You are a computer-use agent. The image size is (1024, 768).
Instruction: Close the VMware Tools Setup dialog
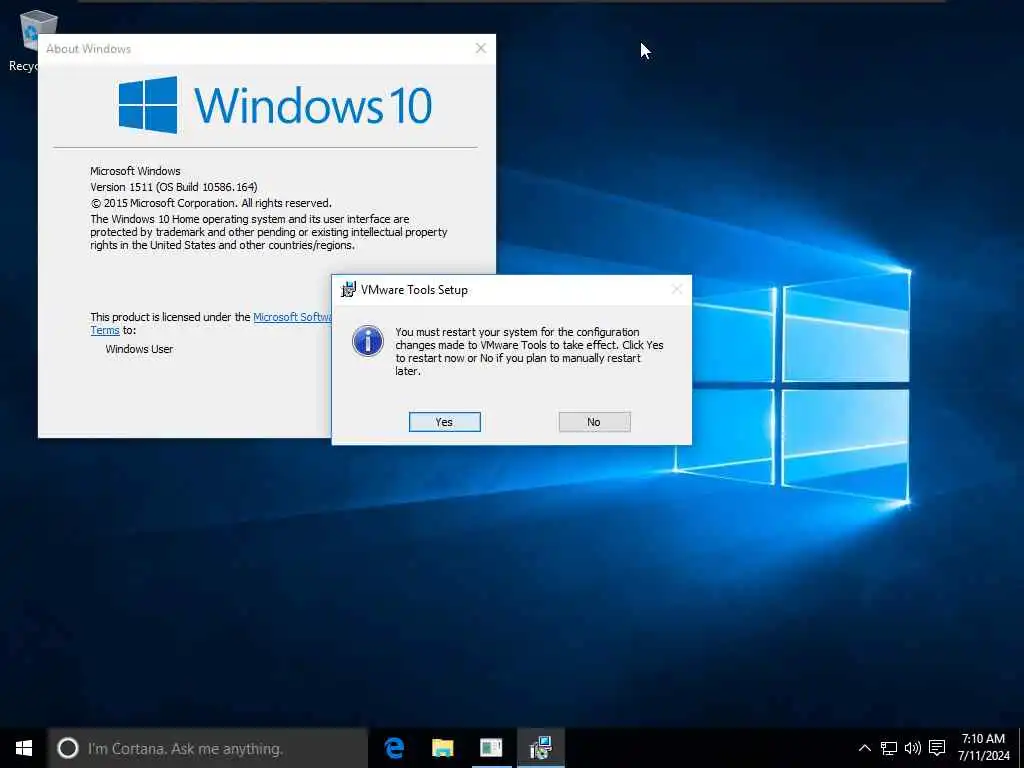(677, 289)
